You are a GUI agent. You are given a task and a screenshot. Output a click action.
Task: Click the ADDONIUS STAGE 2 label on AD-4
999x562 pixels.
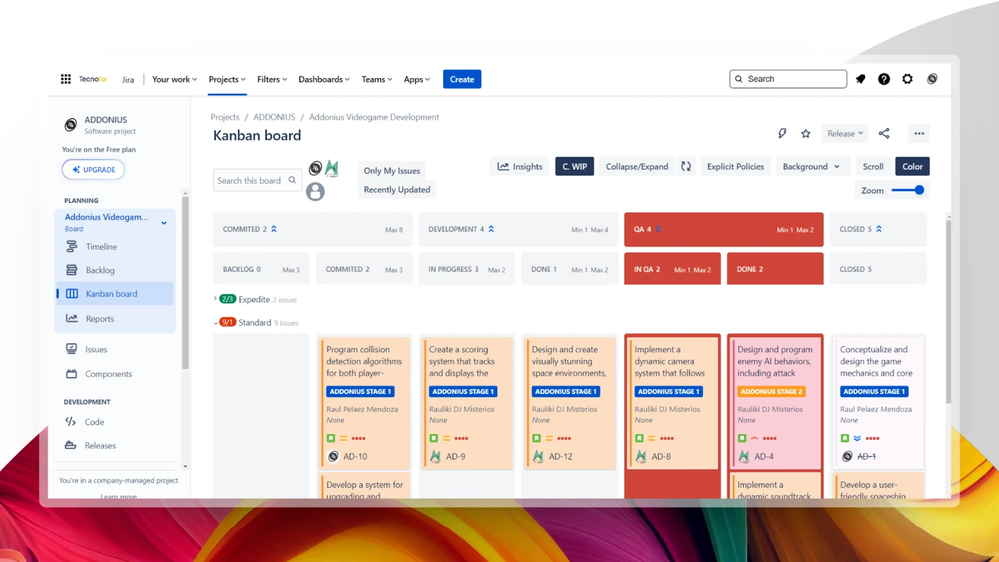[771, 391]
